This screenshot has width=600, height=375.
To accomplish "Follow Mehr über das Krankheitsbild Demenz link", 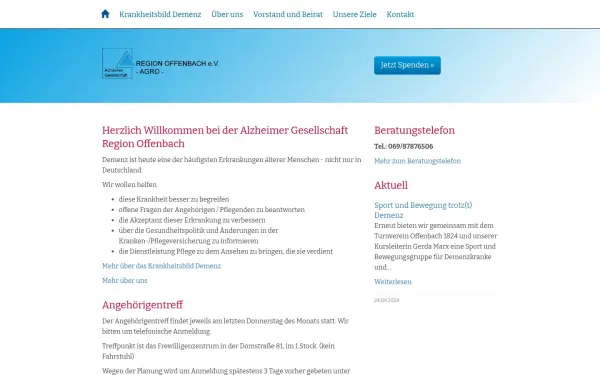I will [161, 266].
